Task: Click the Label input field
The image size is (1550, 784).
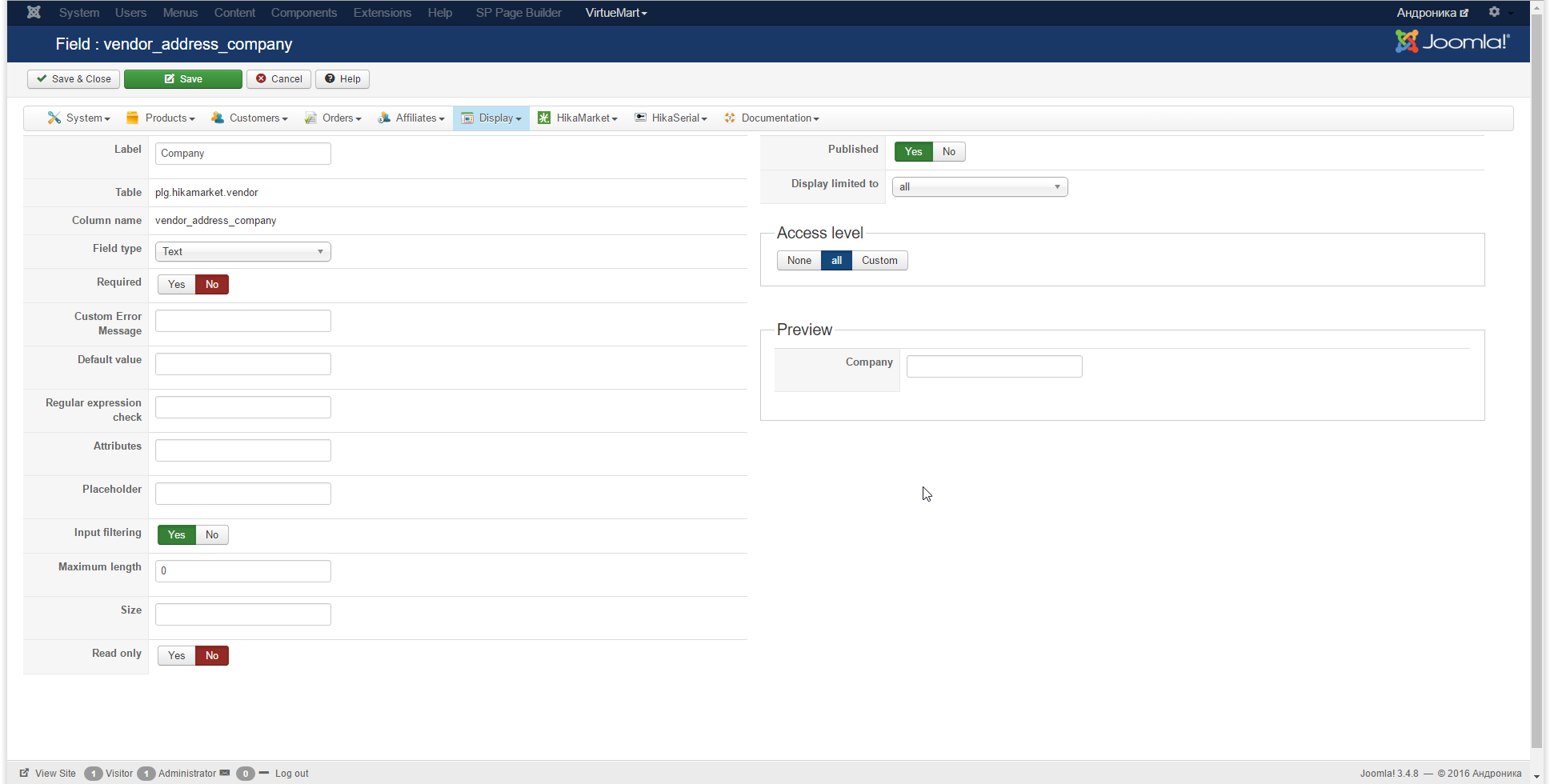Action: click(243, 154)
